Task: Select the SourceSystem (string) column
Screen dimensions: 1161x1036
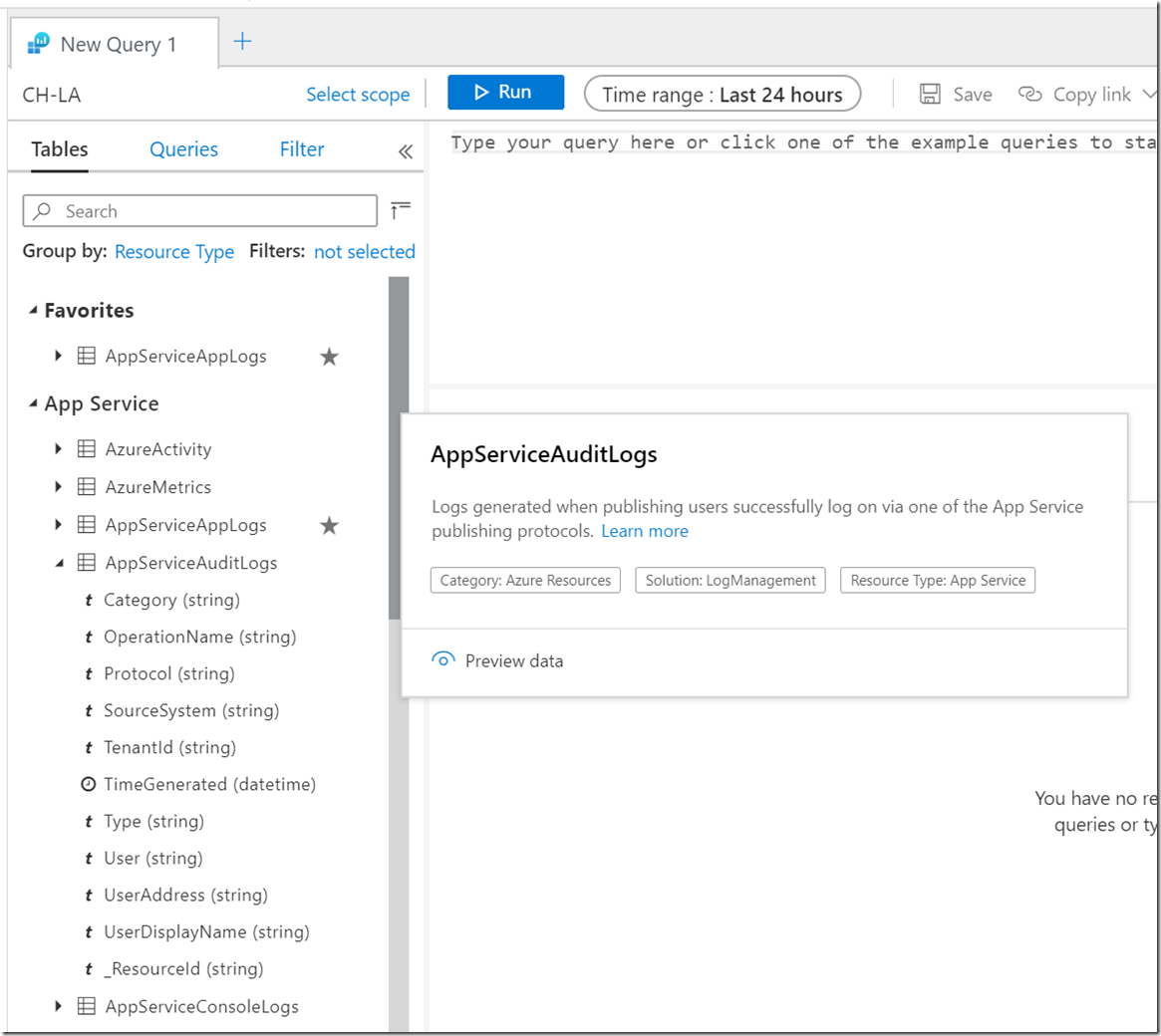Action: coord(191,711)
